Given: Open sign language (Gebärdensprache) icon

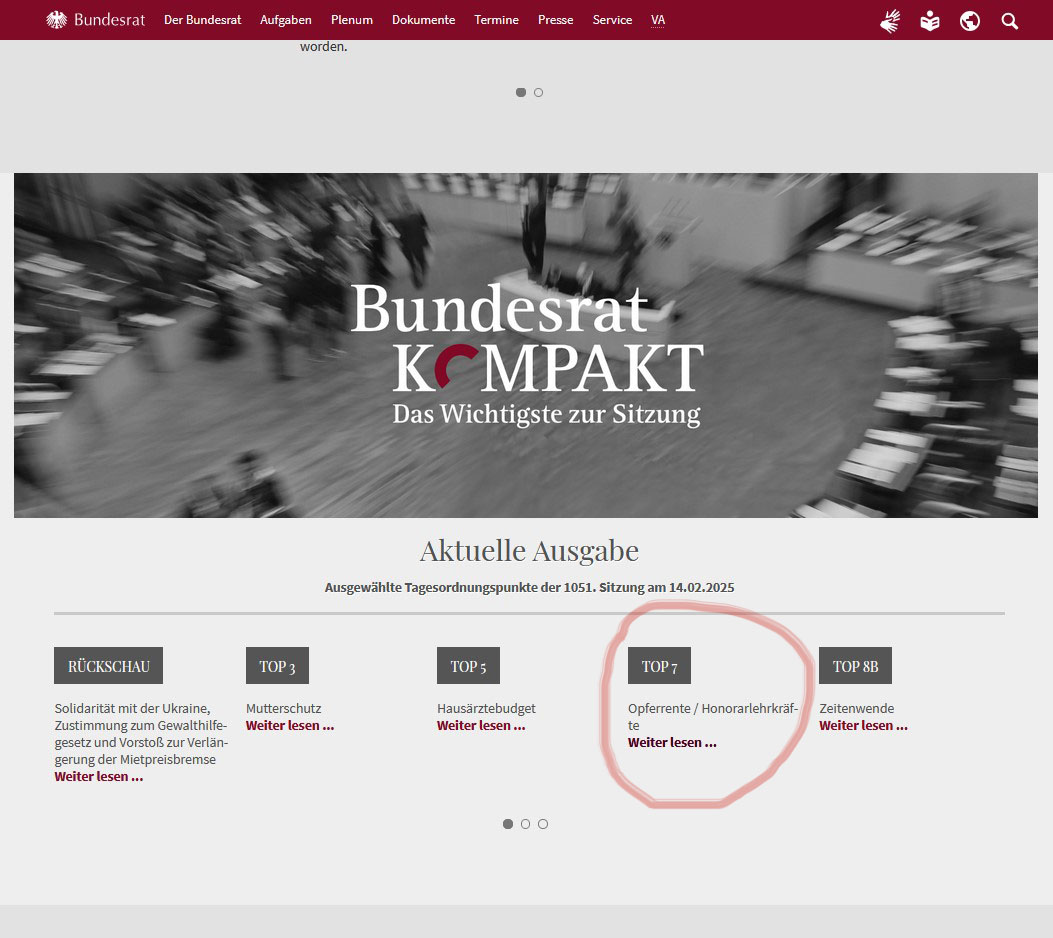Looking at the screenshot, I should coord(890,21).
